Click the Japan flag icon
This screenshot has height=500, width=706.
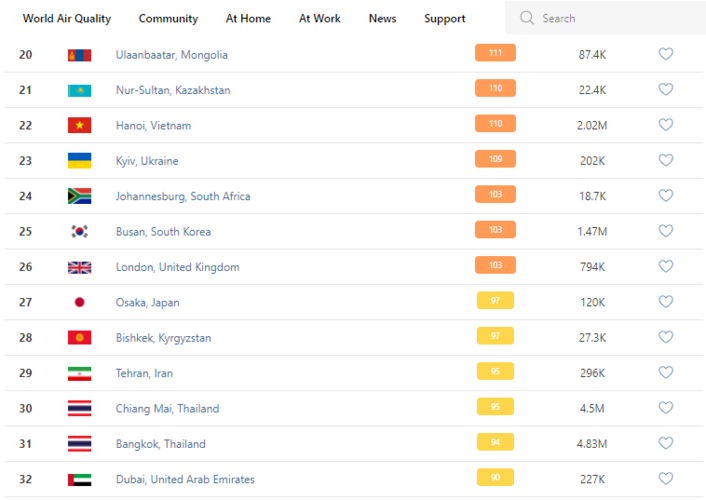click(x=79, y=302)
